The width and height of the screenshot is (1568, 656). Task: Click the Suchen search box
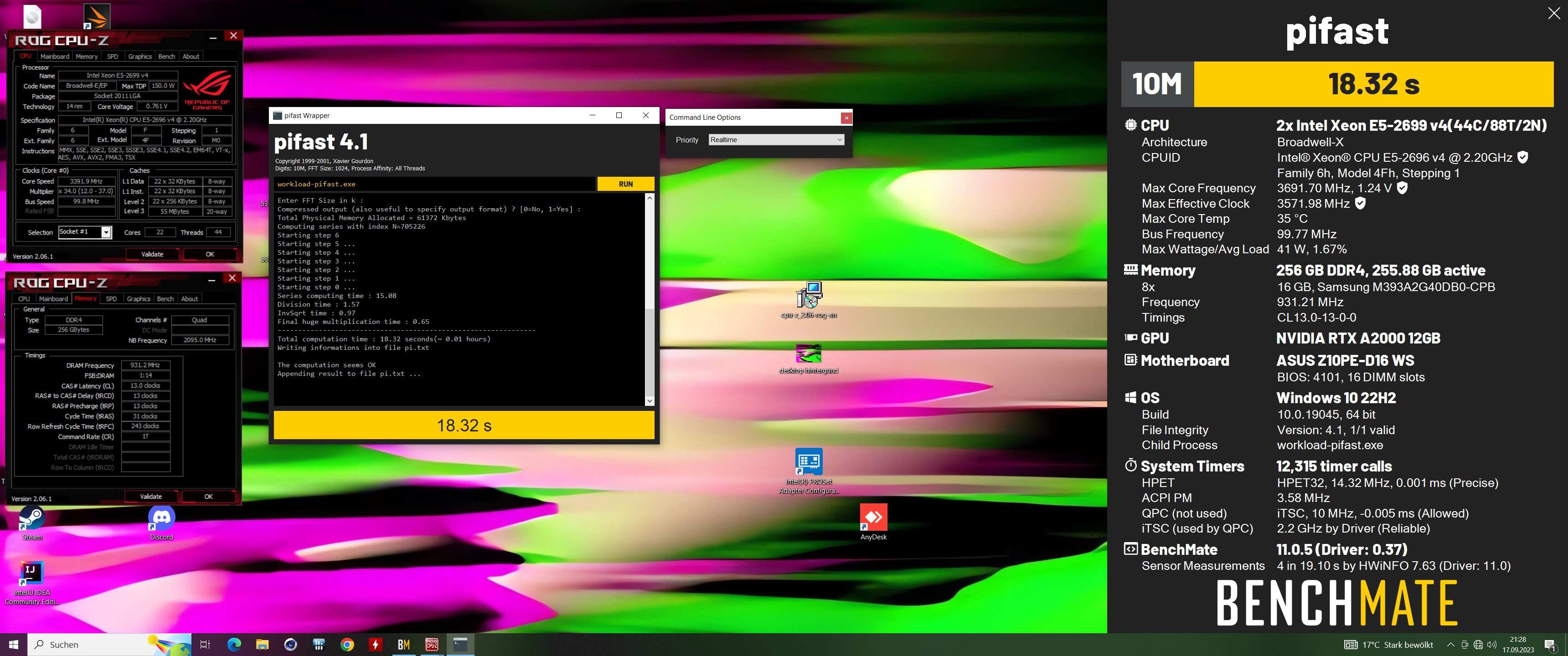(x=109, y=645)
